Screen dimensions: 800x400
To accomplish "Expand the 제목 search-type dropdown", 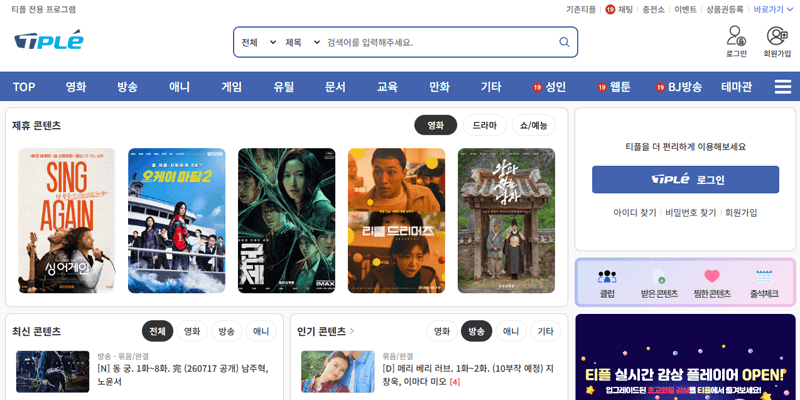I will (x=303, y=42).
